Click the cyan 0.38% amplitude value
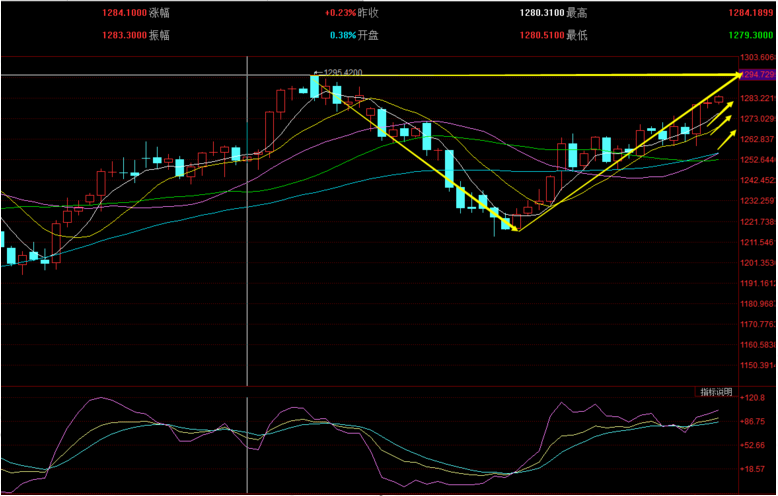 tap(343, 34)
